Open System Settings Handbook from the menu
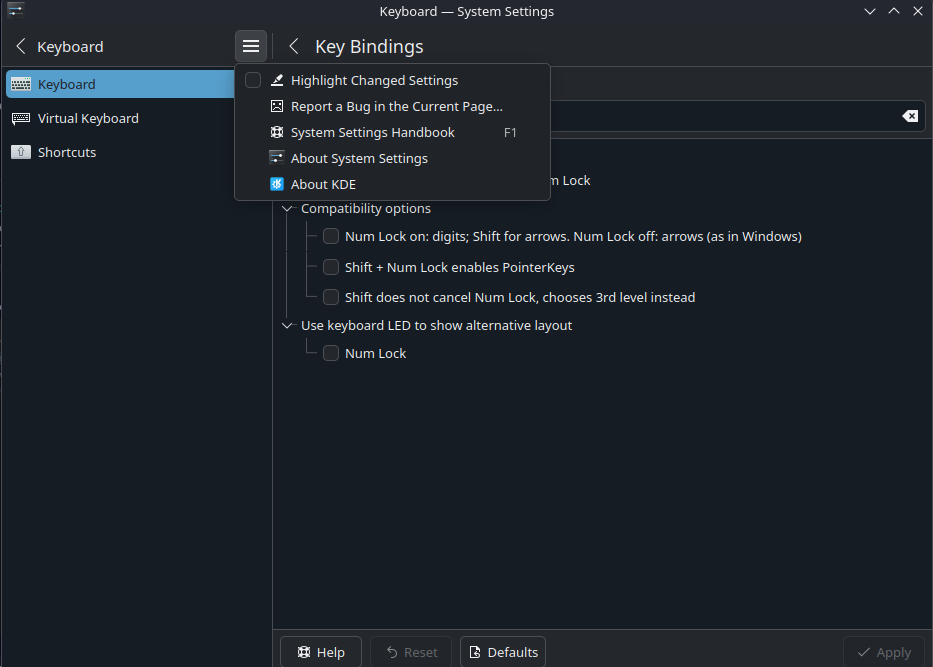The image size is (933, 667). (x=393, y=132)
